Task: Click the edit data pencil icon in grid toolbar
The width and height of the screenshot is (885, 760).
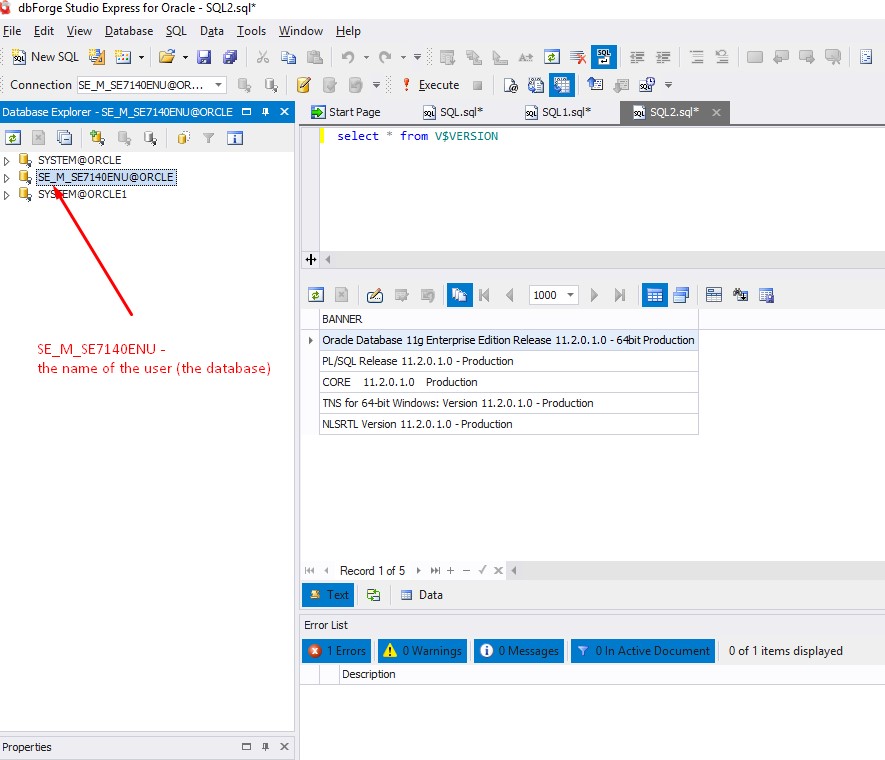Action: click(375, 295)
